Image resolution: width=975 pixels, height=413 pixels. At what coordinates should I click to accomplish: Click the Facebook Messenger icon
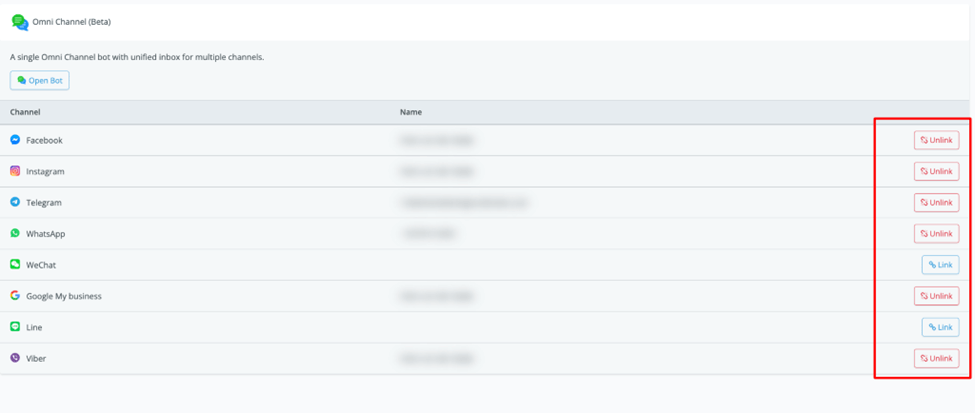coord(16,140)
